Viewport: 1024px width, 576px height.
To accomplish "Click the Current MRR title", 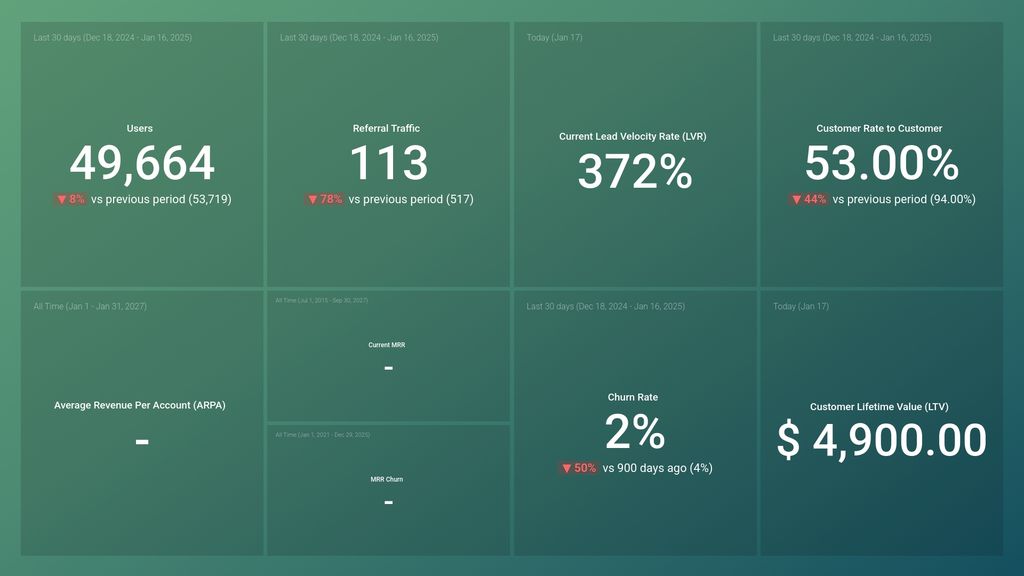I will click(x=387, y=345).
